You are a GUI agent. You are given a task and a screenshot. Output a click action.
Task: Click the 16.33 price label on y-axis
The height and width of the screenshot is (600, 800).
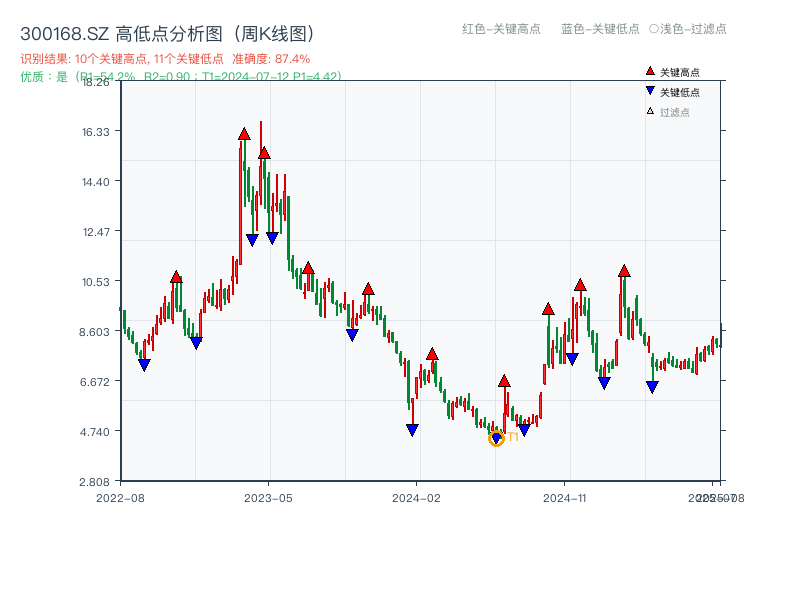96,133
